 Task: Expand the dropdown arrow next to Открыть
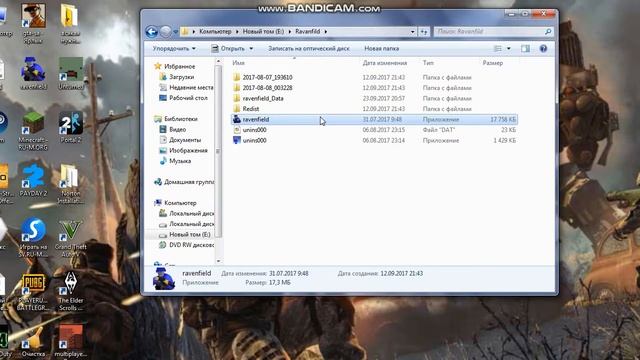pos(251,49)
